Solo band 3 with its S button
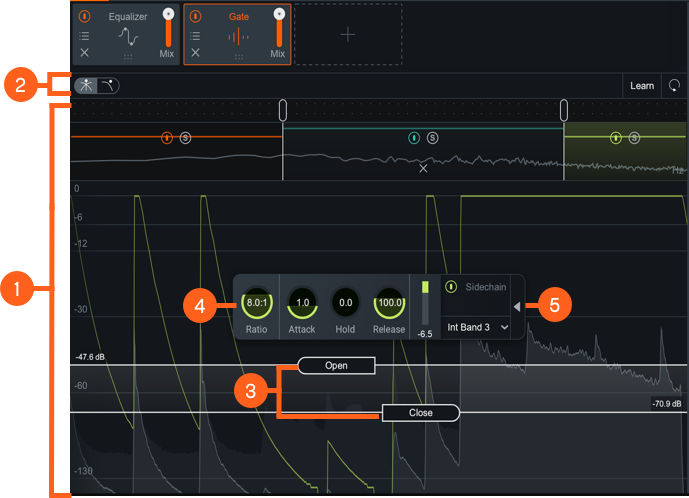The image size is (689, 498). point(634,138)
